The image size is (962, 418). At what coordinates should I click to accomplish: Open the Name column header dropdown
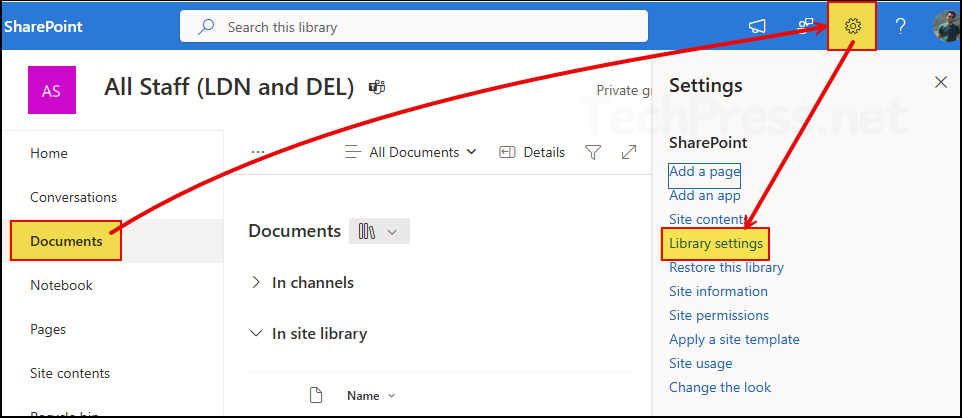pyautogui.click(x=371, y=396)
